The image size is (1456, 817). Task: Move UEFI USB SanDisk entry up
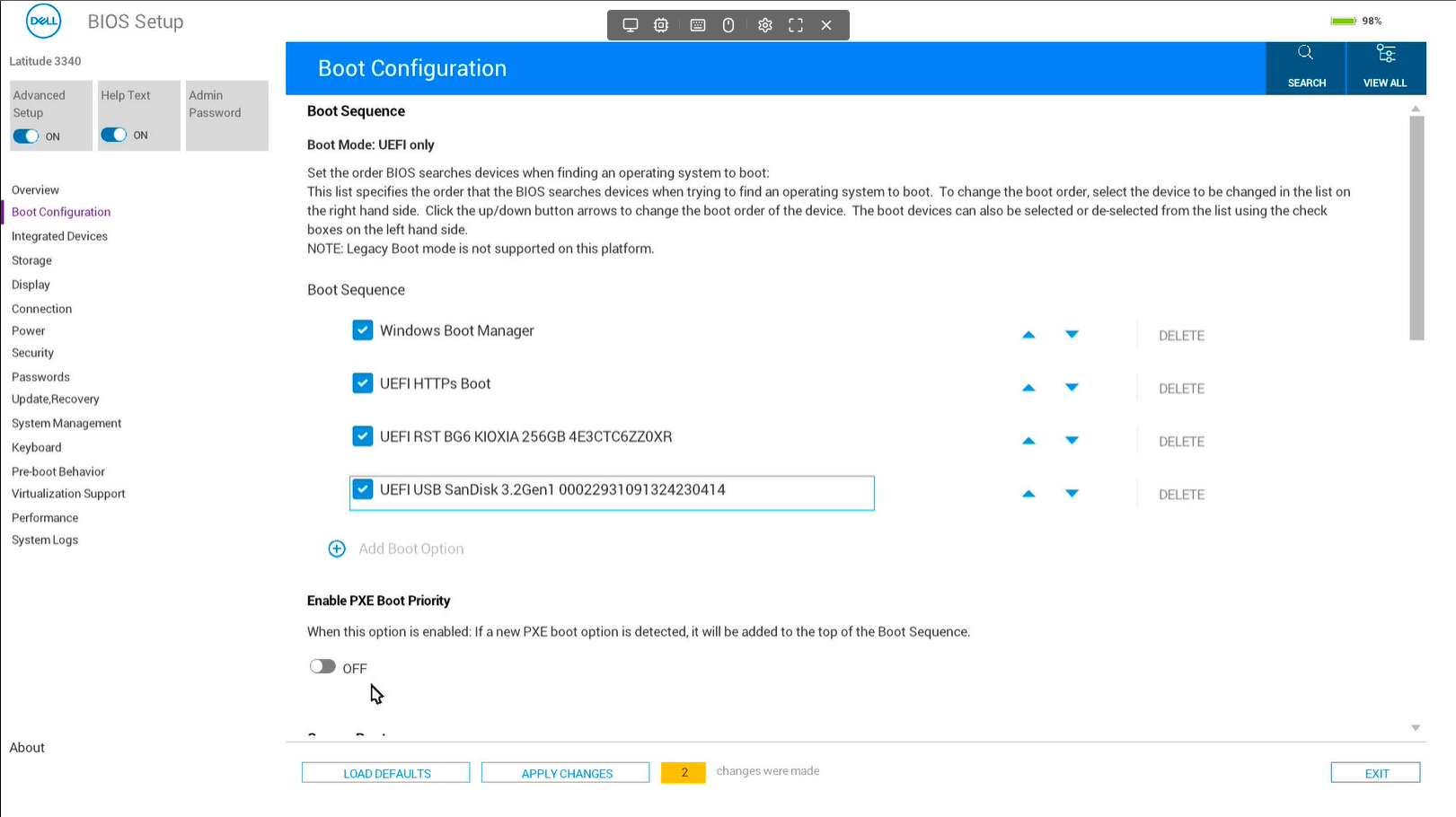tap(1029, 494)
